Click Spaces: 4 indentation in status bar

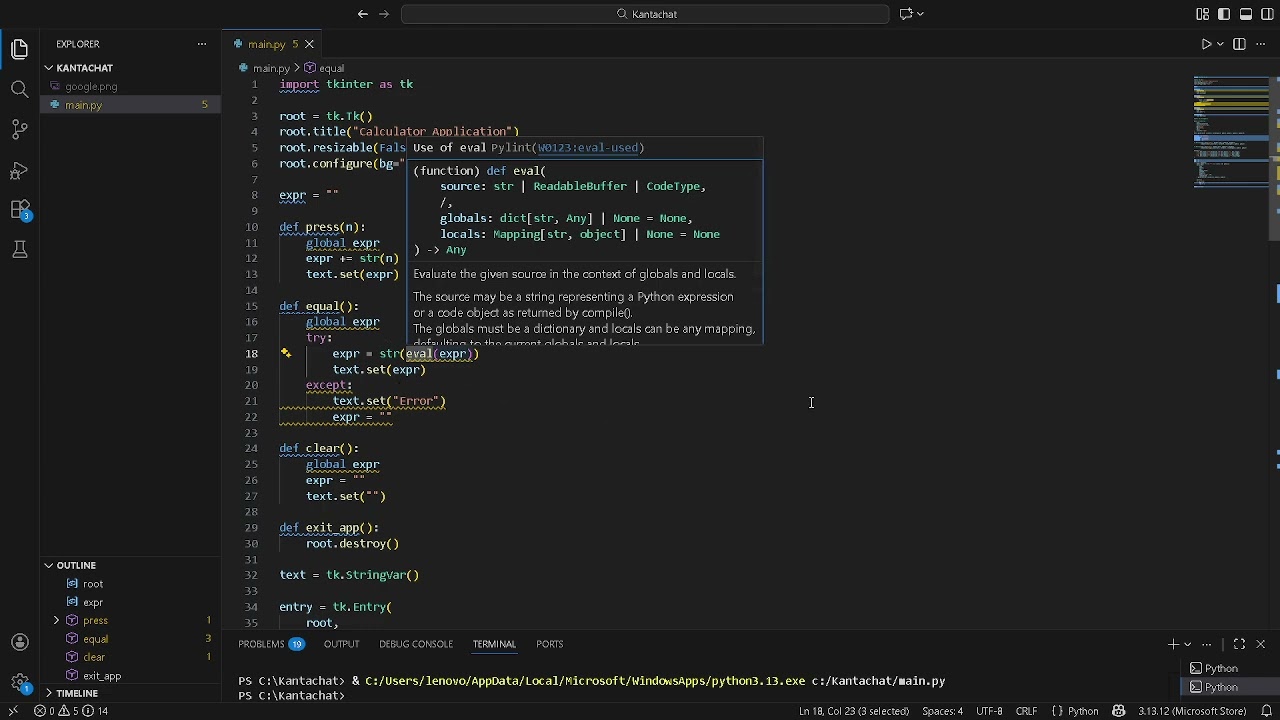942,711
